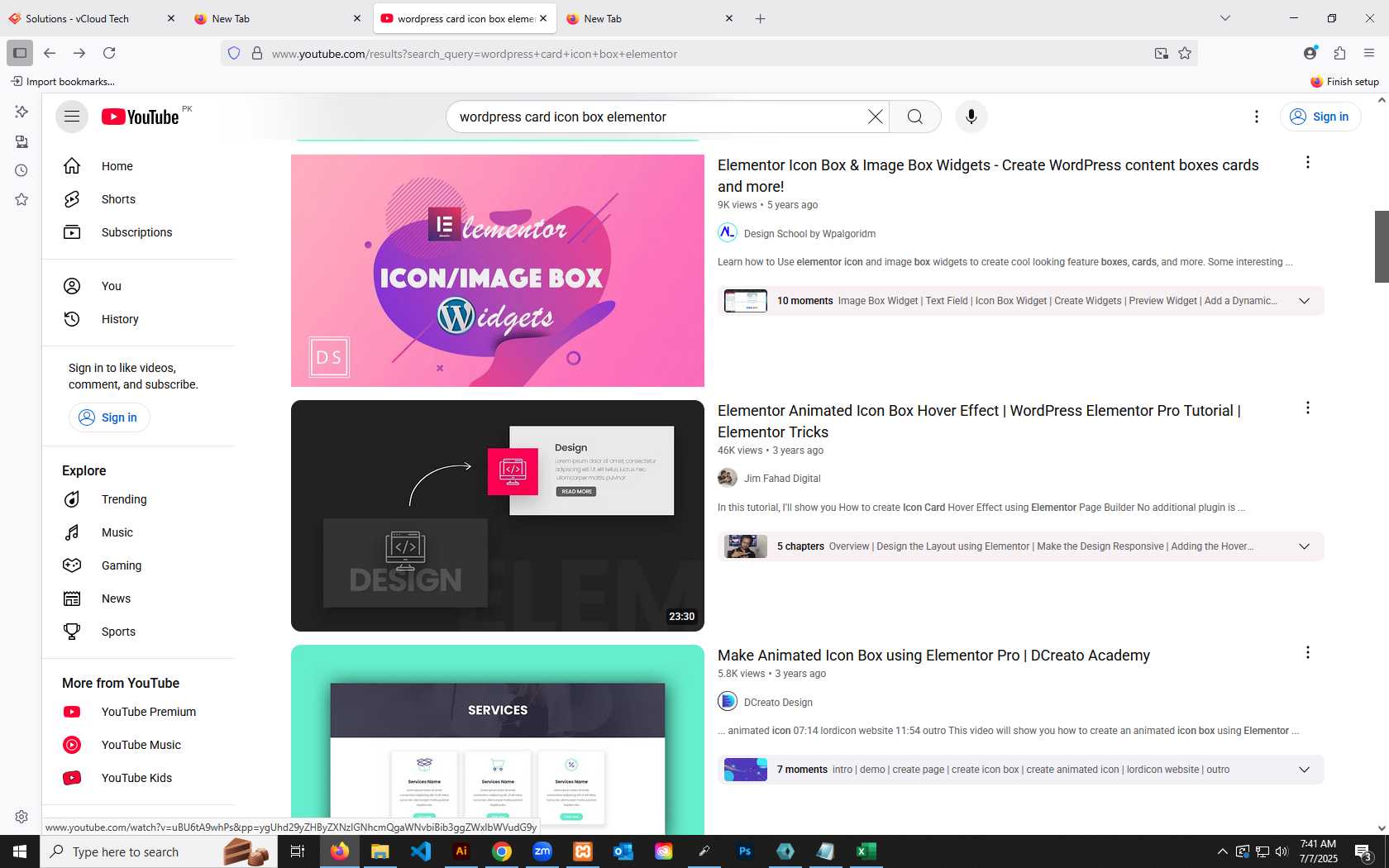
Task: Open Make Animated Icon Box using Elementor Pro title
Action: click(933, 655)
